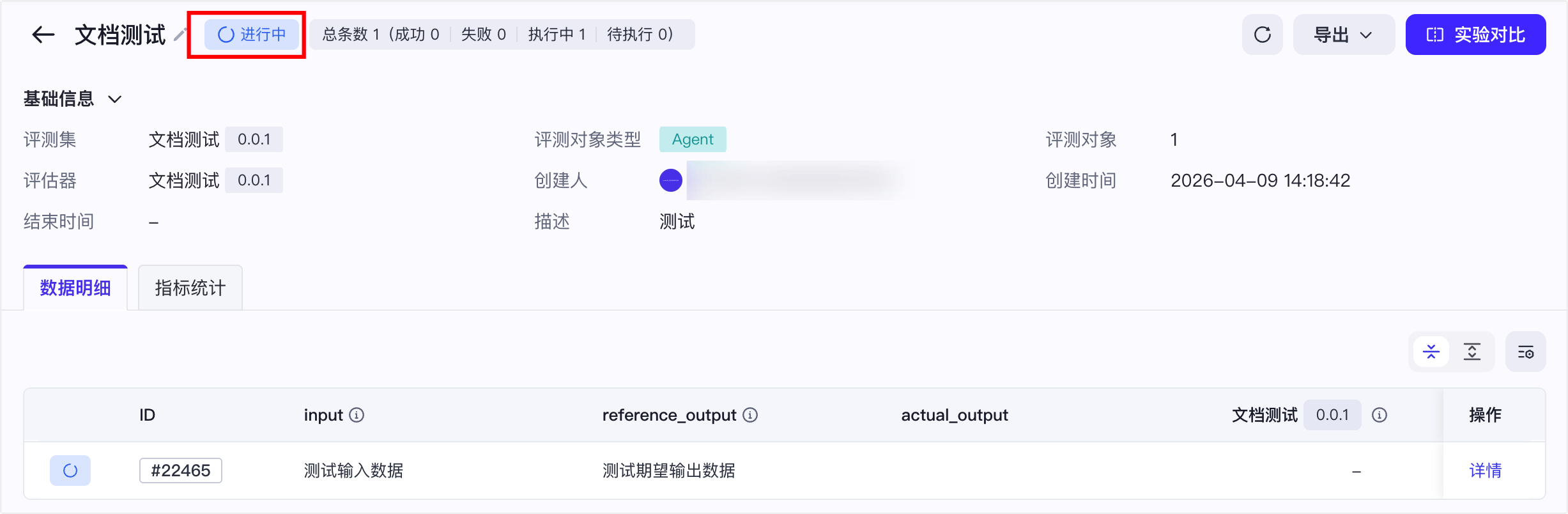Image resolution: width=1568 pixels, height=514 pixels.
Task: Click the #22465 ID tag
Action: pos(180,471)
